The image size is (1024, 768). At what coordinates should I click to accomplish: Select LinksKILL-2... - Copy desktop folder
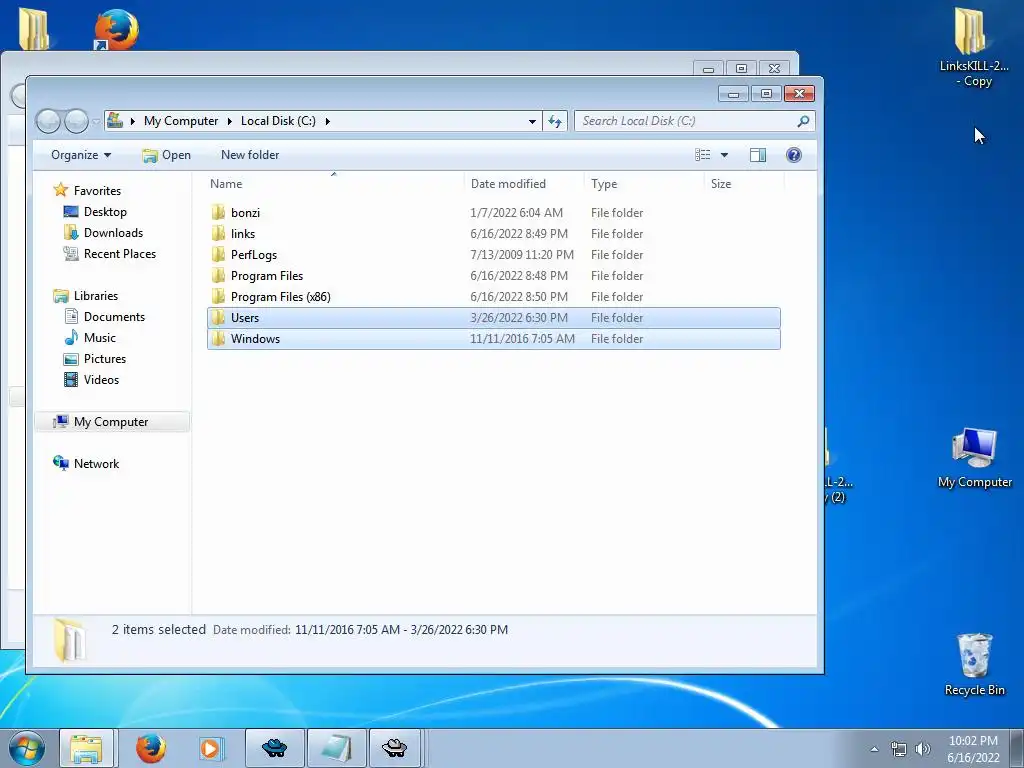974,47
